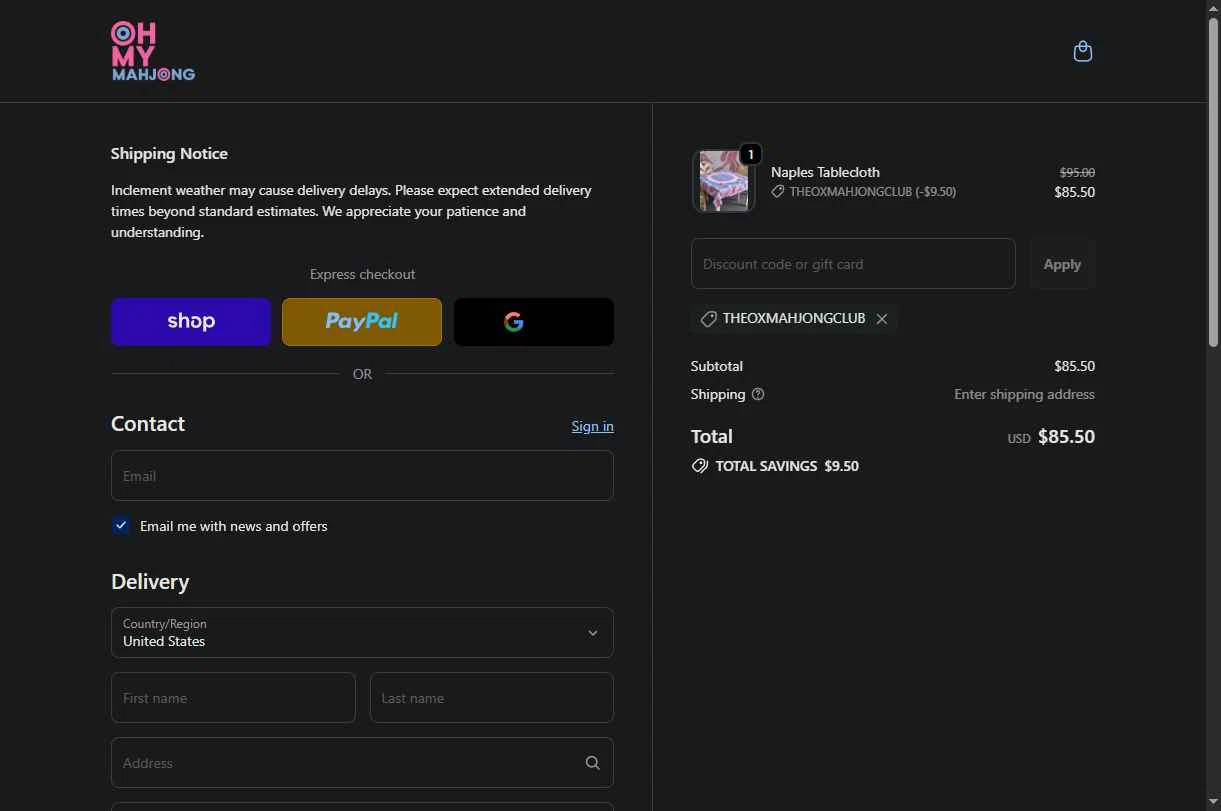Viewport: 1221px width, 811px height.
Task: Click the Naples Tablecloth product name
Action: pos(825,172)
